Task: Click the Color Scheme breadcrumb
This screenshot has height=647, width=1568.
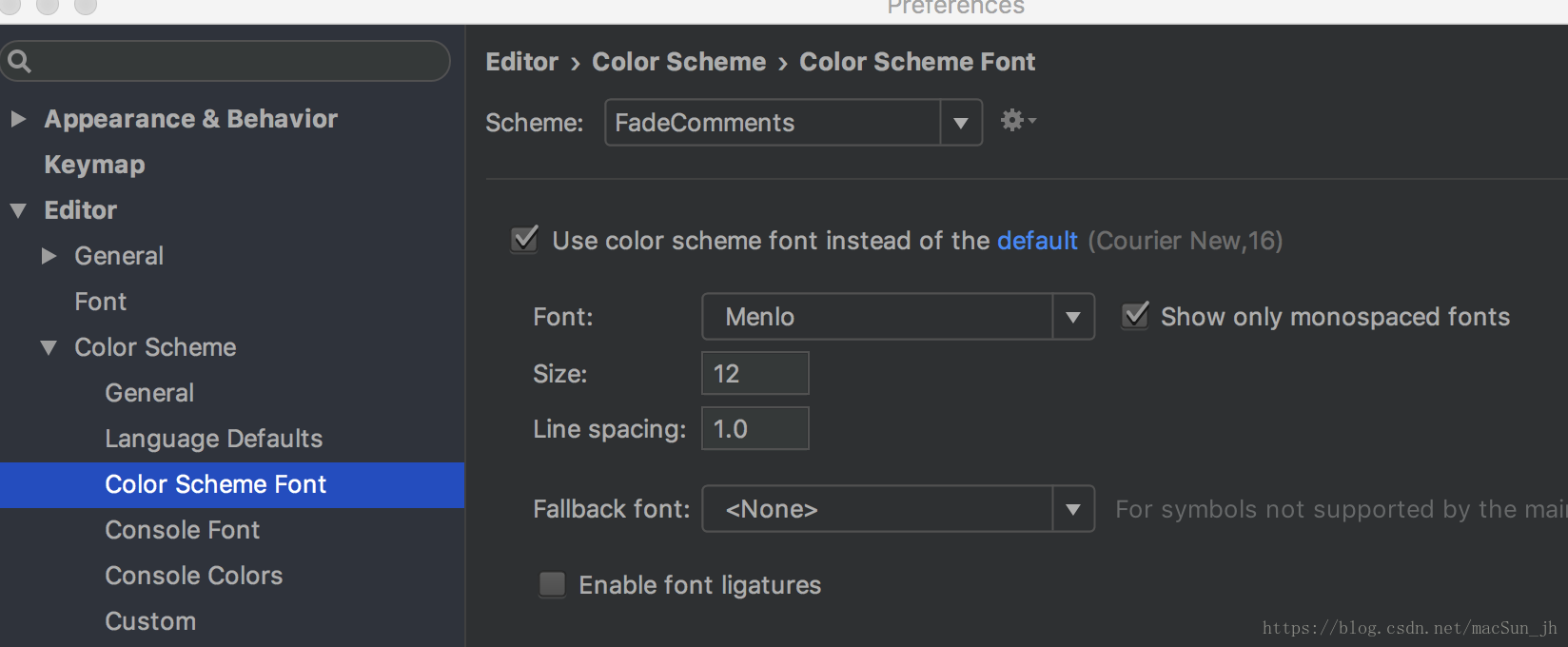Action: [678, 62]
